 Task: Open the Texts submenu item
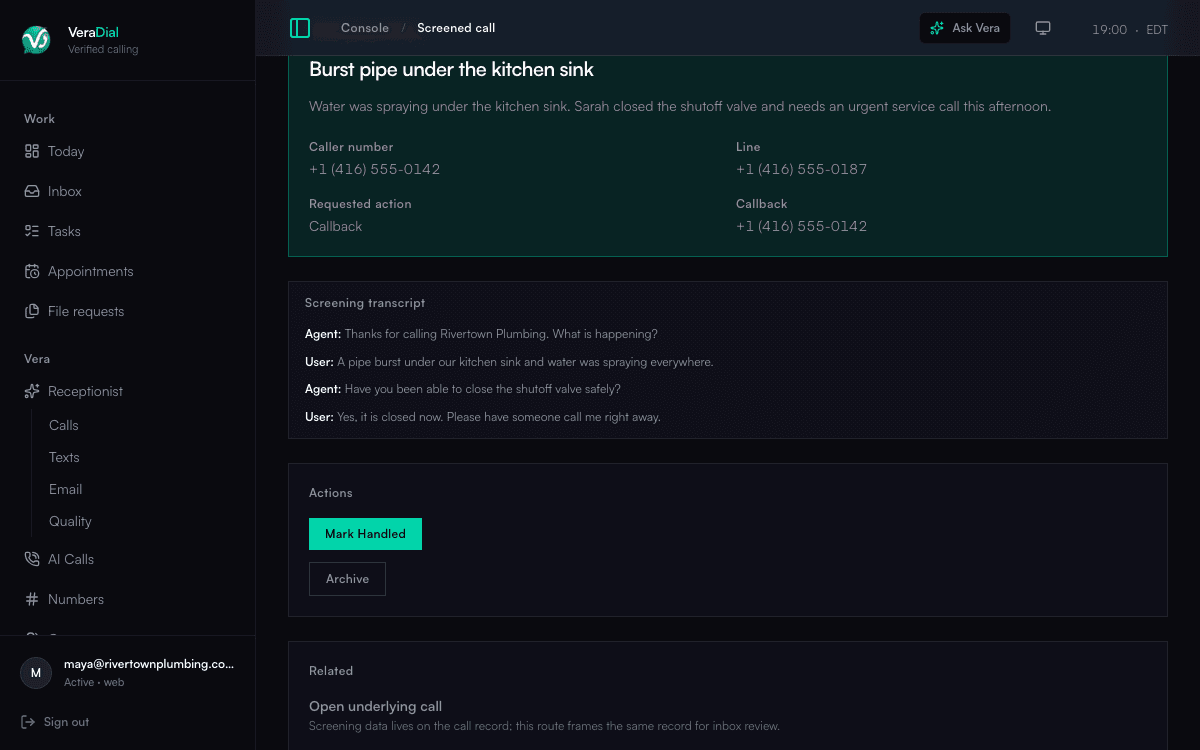pos(64,457)
